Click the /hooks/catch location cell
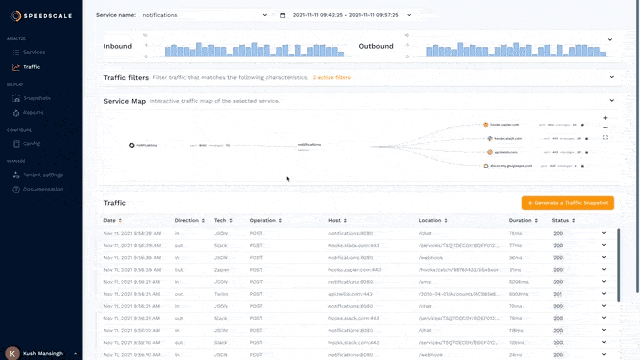The width and height of the screenshot is (640, 360). [459, 270]
